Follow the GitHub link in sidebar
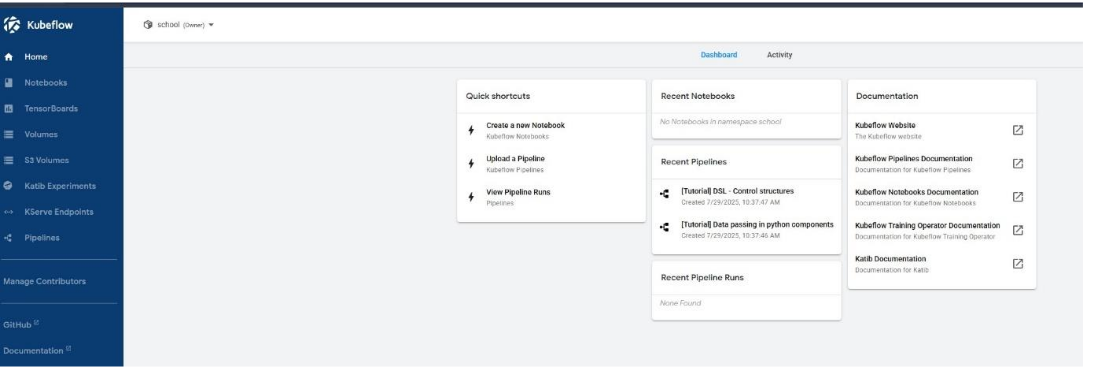Image resolution: width=1106 pixels, height=377 pixels. (17, 325)
